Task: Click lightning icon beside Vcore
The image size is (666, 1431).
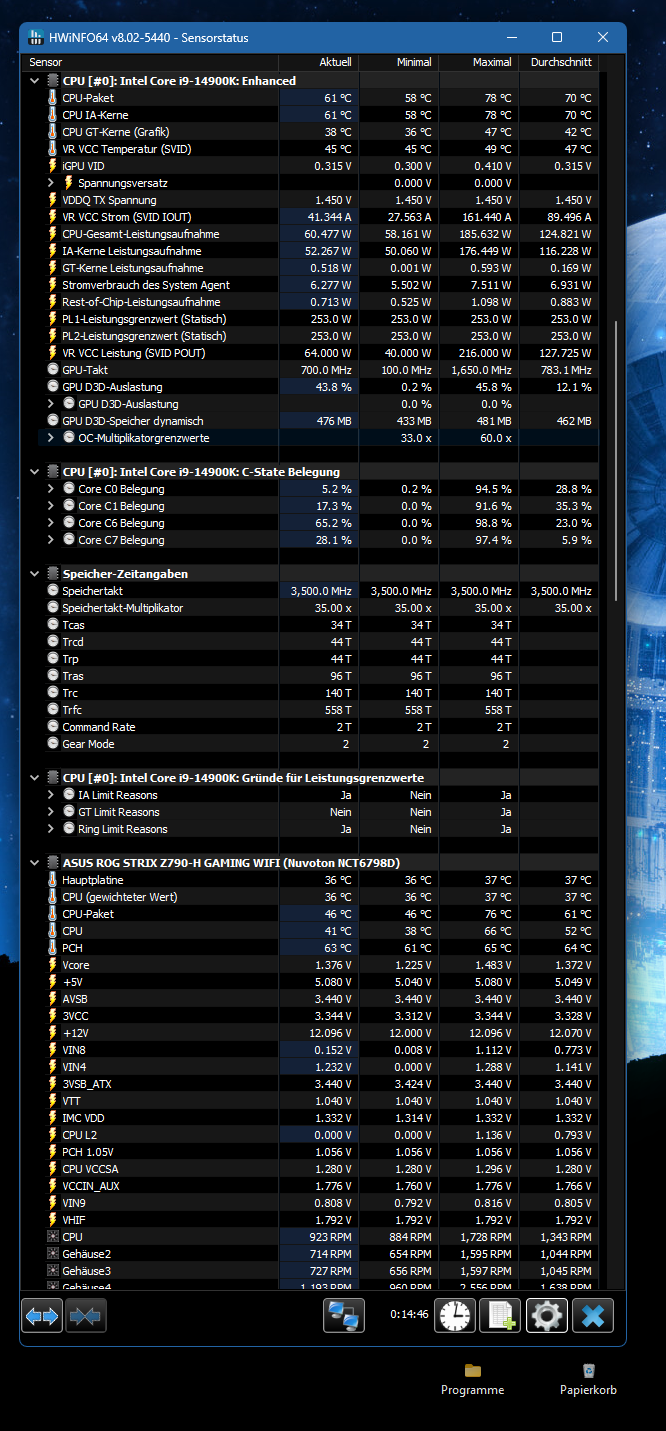Action: point(53,965)
